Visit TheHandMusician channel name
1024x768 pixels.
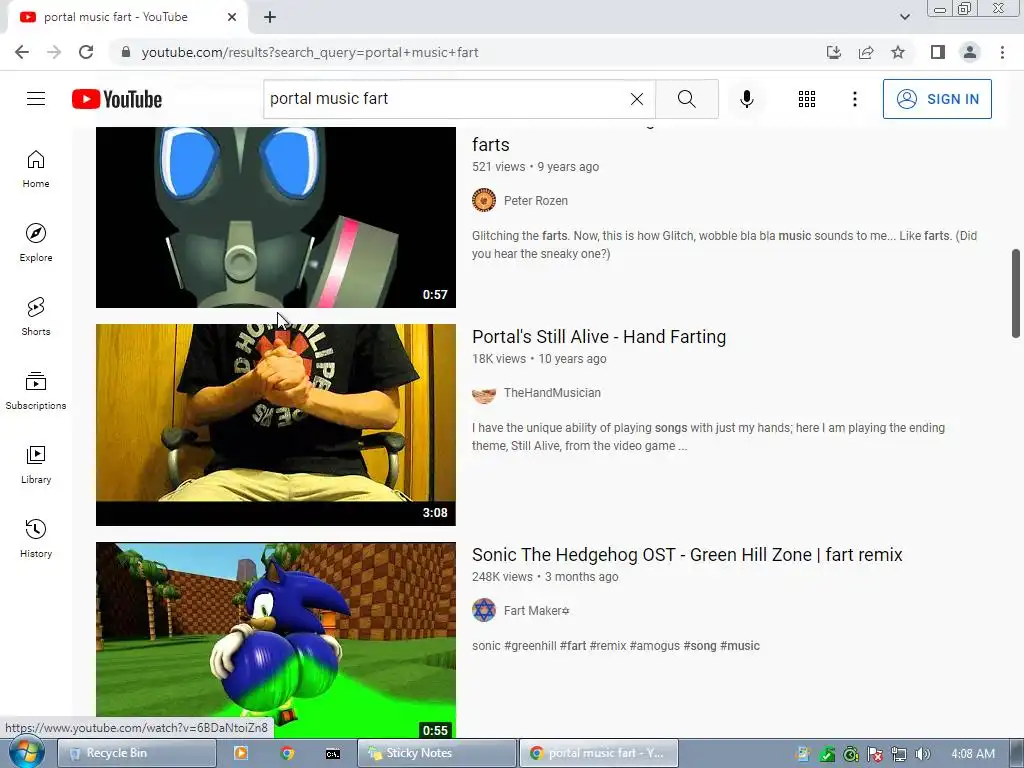coord(552,392)
